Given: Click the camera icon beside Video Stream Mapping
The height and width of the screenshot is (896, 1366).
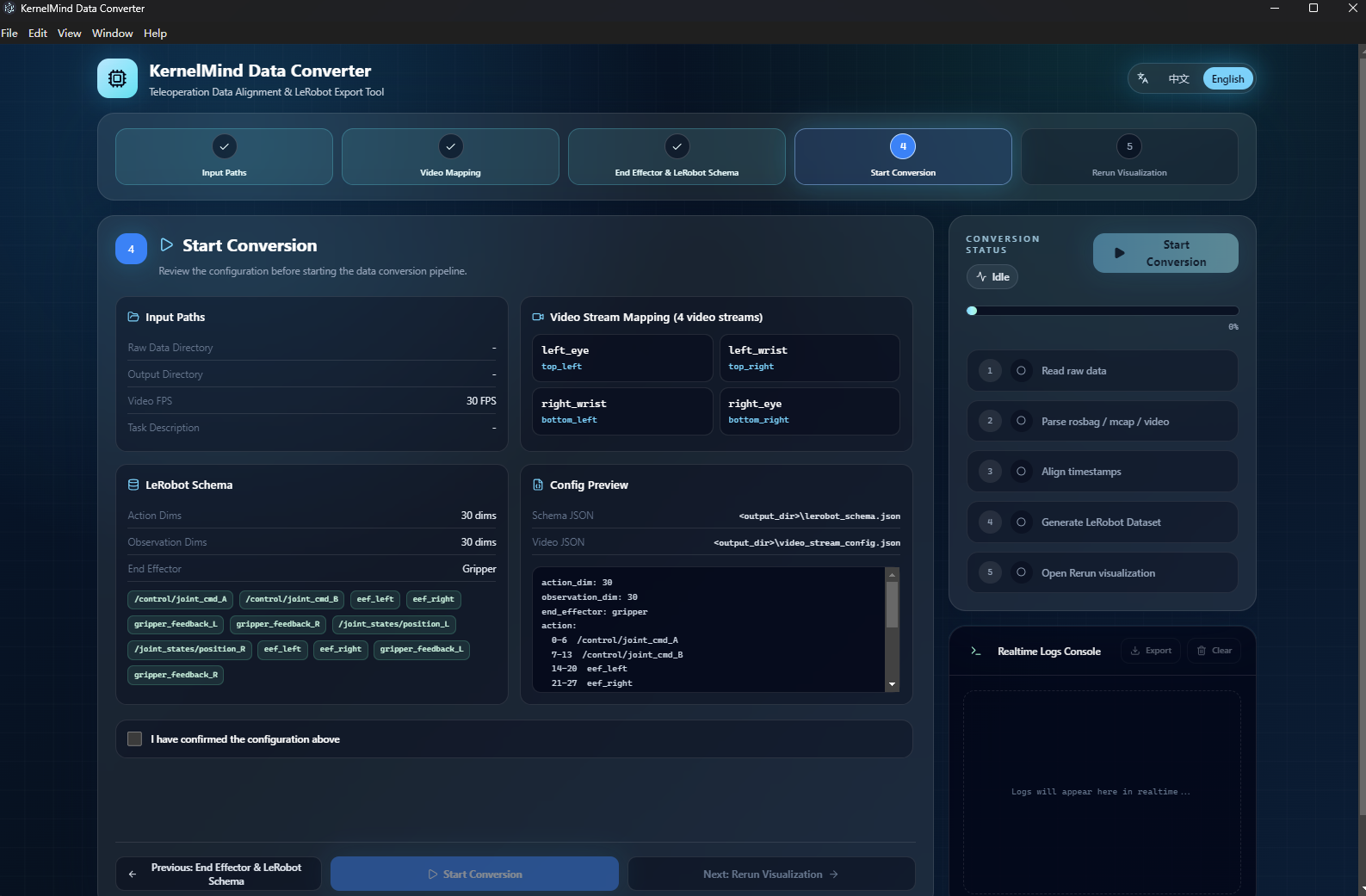Looking at the screenshot, I should 538,317.
